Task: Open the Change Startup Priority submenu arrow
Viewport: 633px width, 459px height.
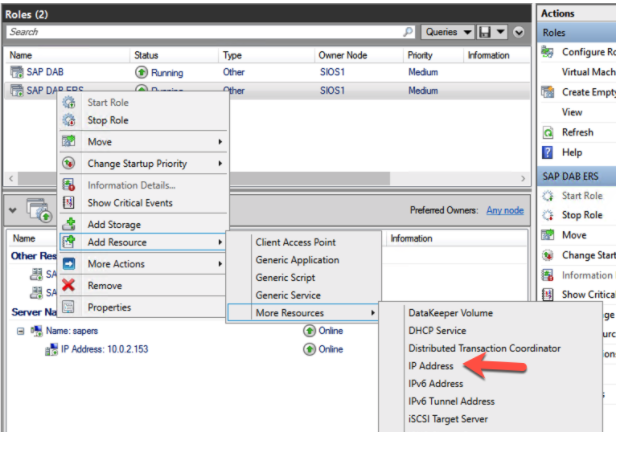Action: click(220, 163)
